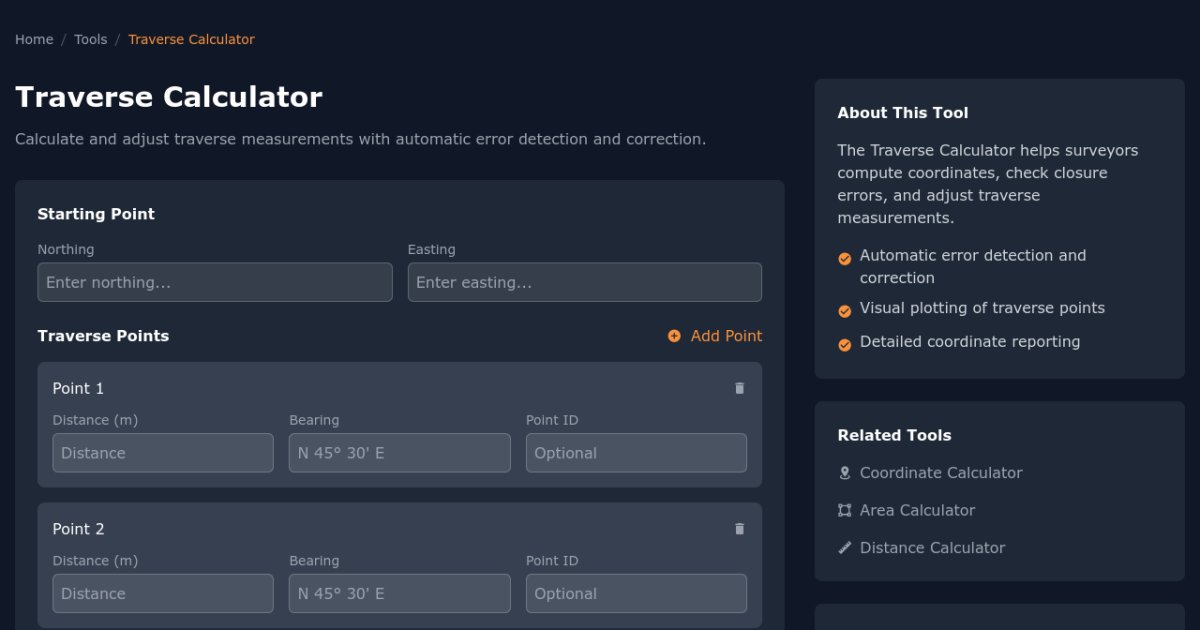1200x630 pixels.
Task: Delete Point 1 with trash icon
Action: pyautogui.click(x=740, y=388)
